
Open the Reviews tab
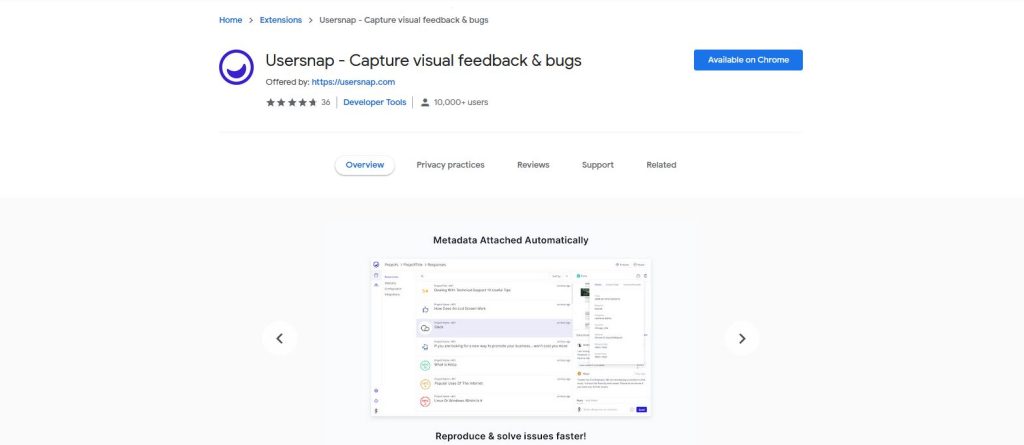533,165
